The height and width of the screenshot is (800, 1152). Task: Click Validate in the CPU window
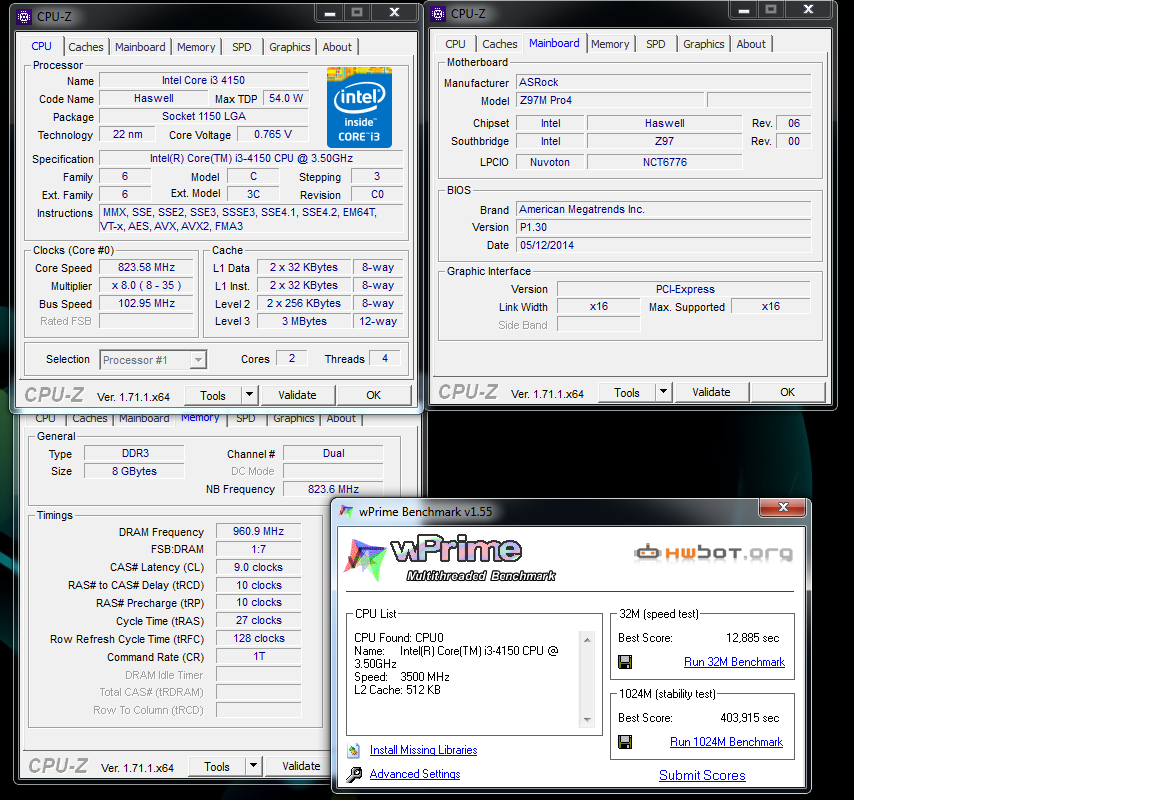click(x=298, y=395)
